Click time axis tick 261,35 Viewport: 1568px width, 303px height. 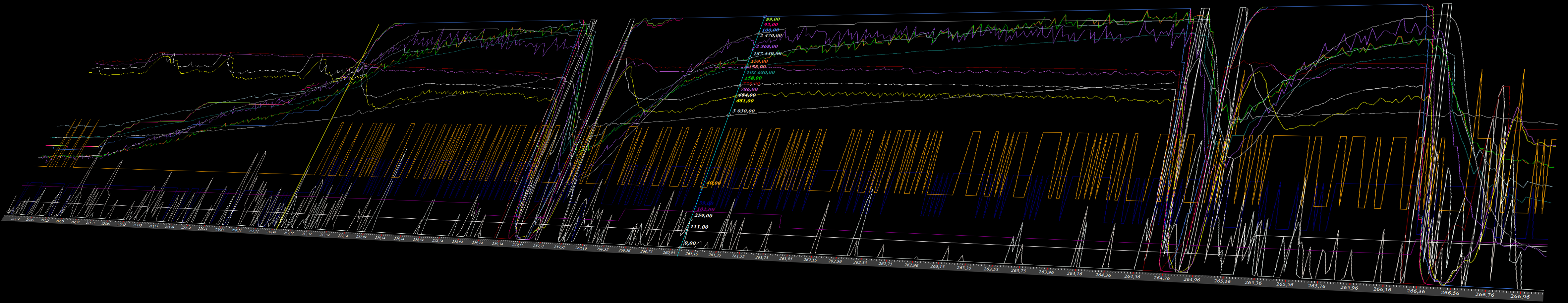coord(715,256)
